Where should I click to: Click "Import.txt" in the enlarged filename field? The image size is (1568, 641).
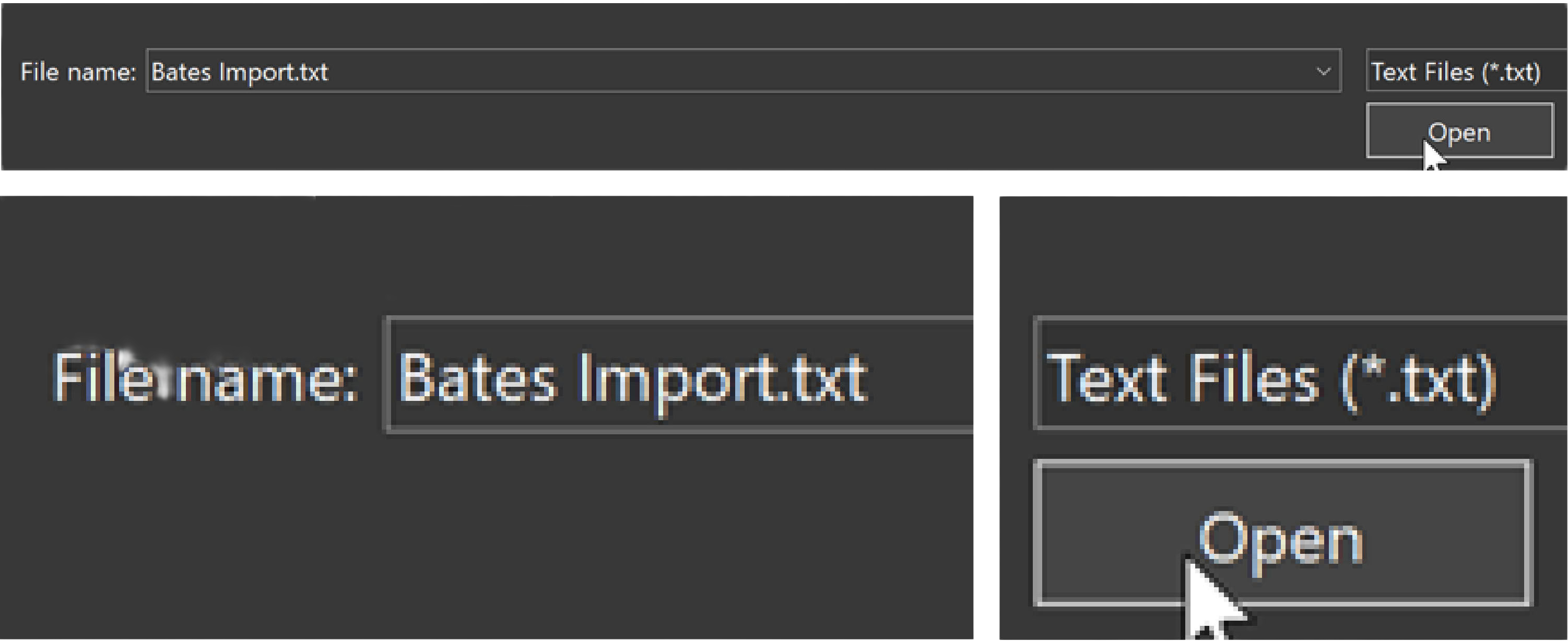(723, 378)
